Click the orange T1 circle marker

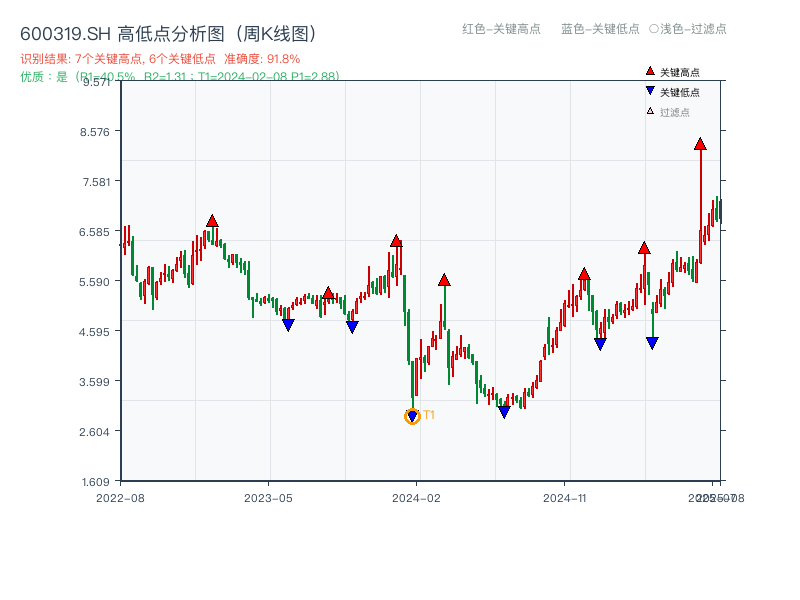pos(412,416)
